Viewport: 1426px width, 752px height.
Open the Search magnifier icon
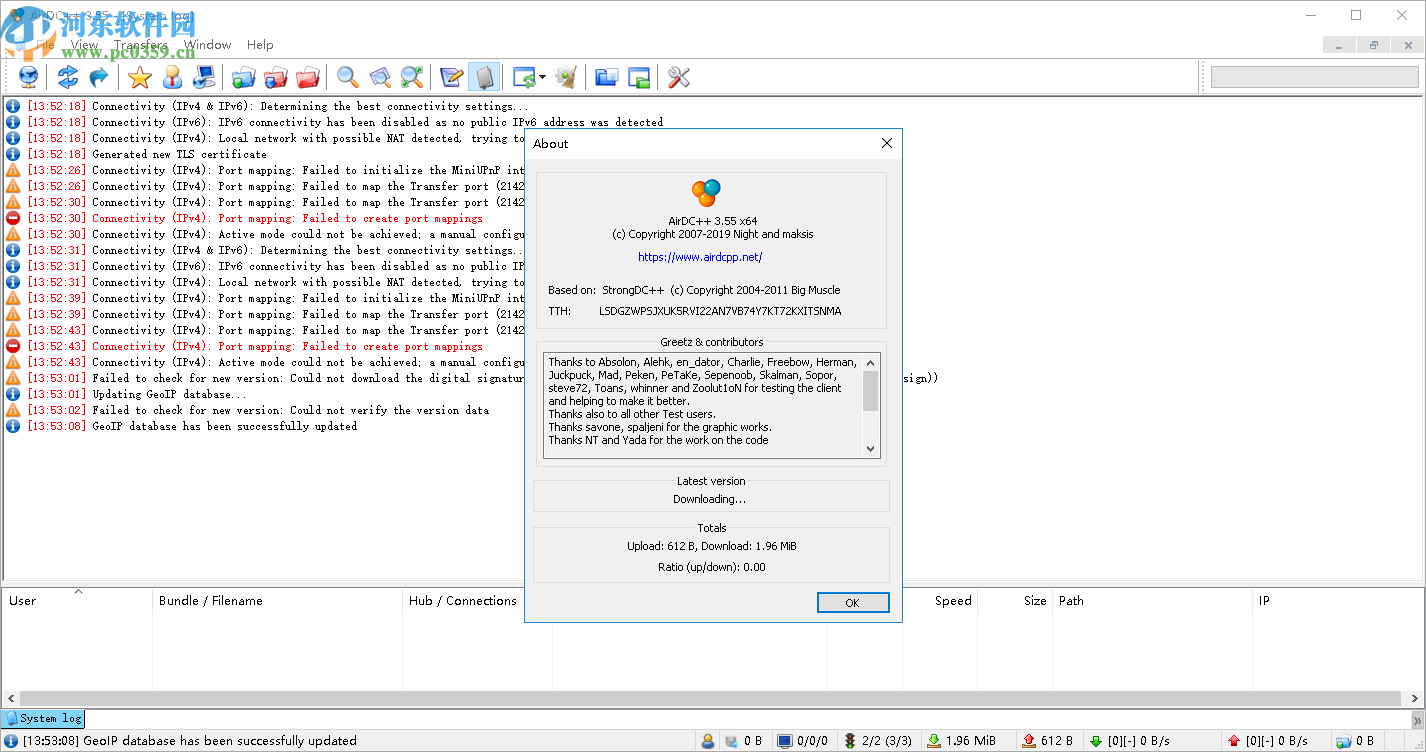tap(348, 77)
